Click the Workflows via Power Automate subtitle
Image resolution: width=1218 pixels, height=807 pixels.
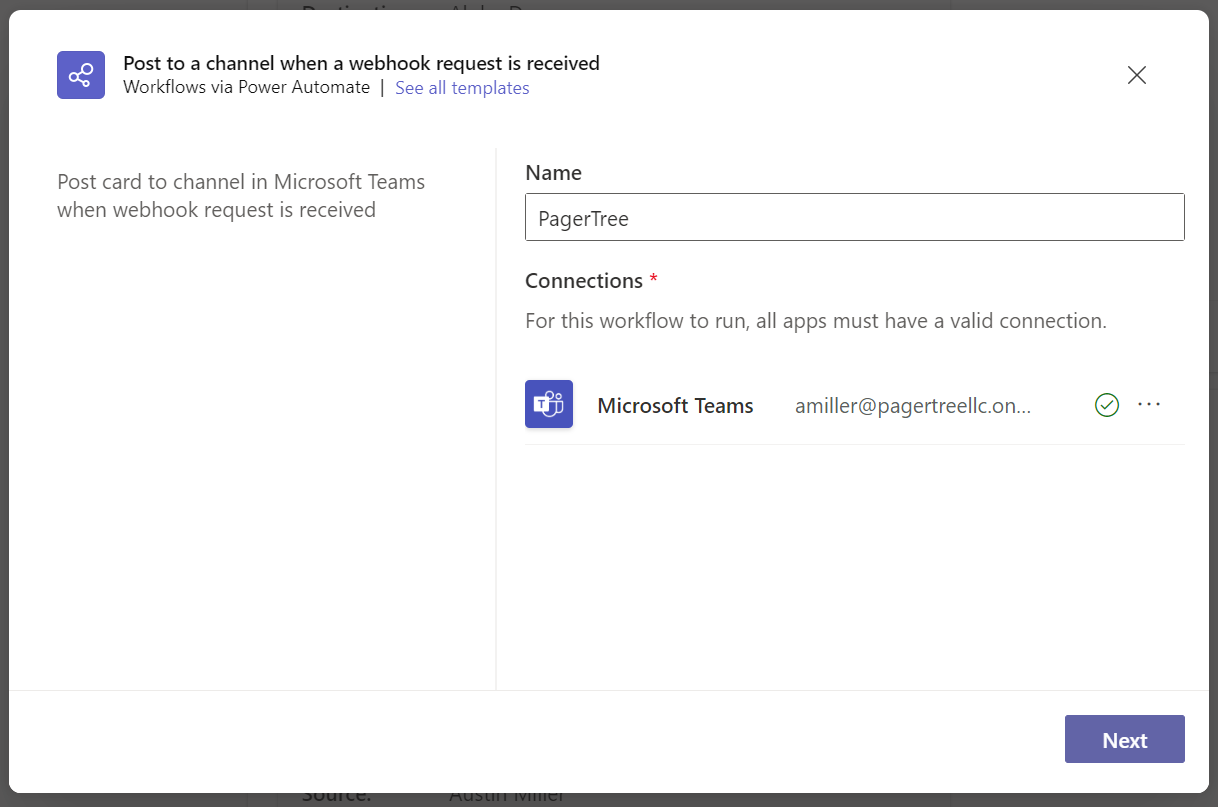(246, 88)
